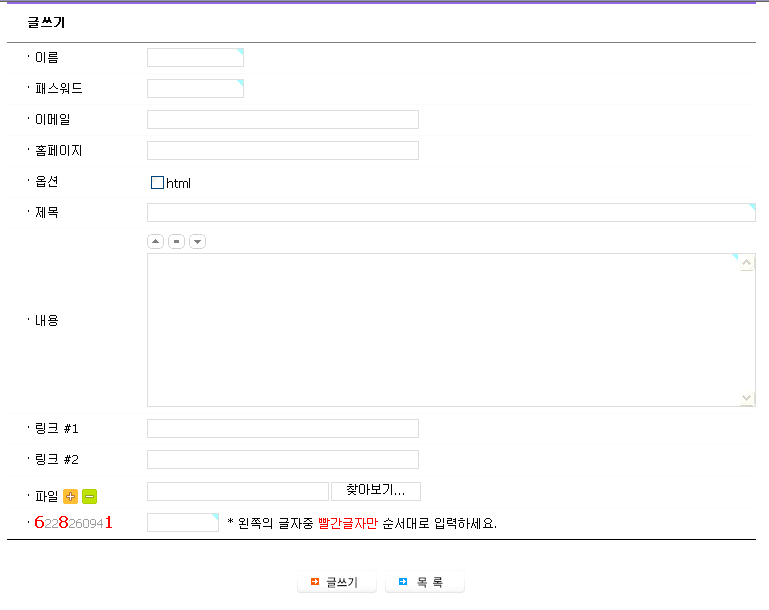Click the 파일 file path field
The height and width of the screenshot is (610, 769).
click(238, 491)
